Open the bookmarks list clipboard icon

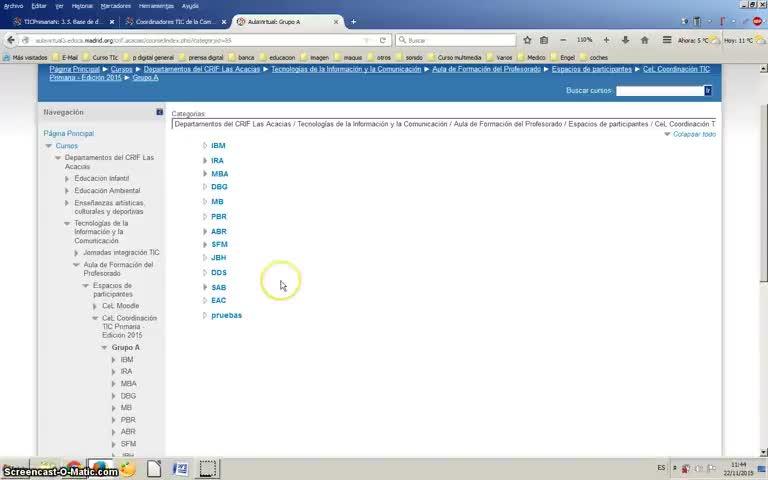tap(544, 40)
